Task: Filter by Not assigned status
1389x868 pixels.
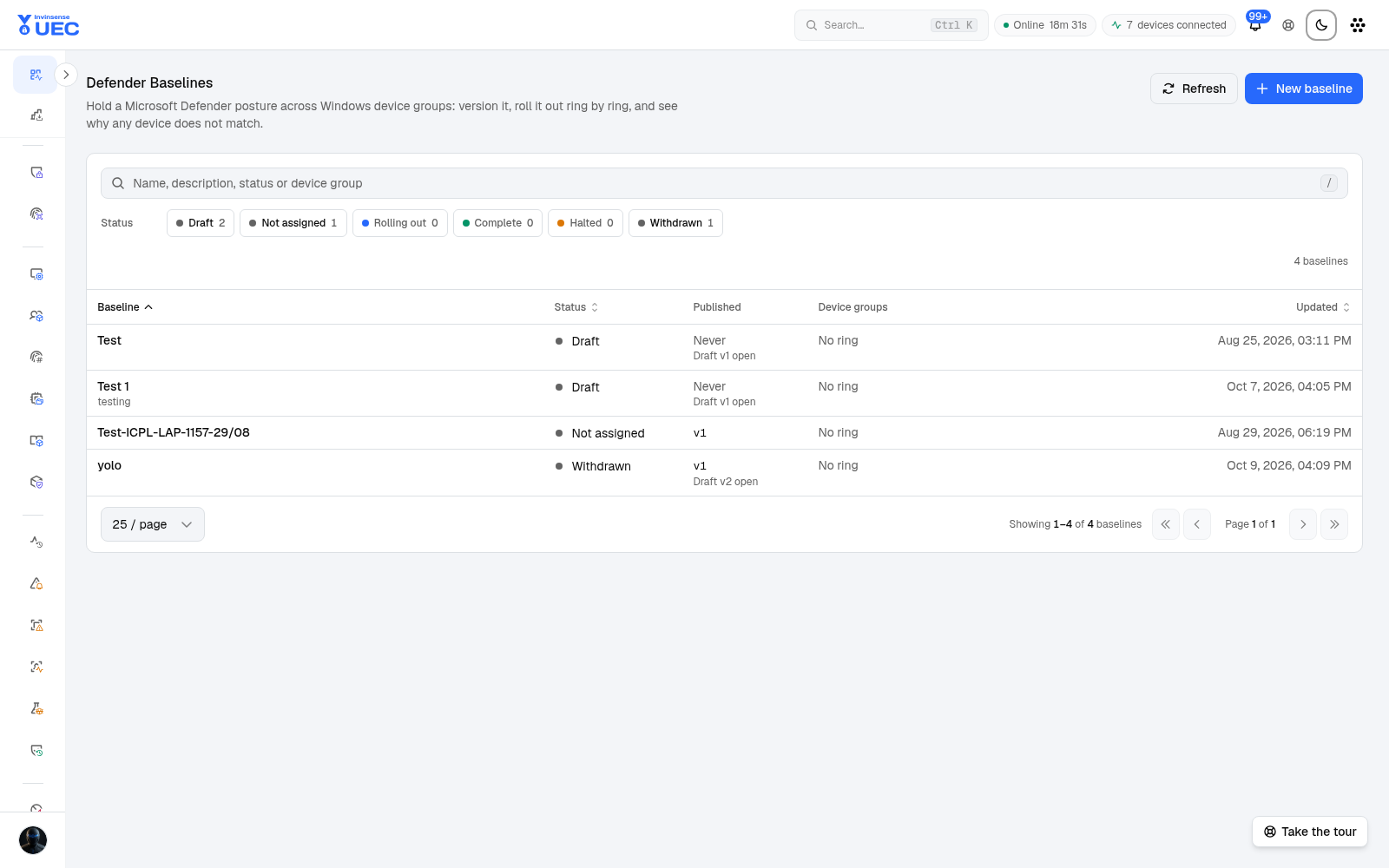Action: [293, 223]
